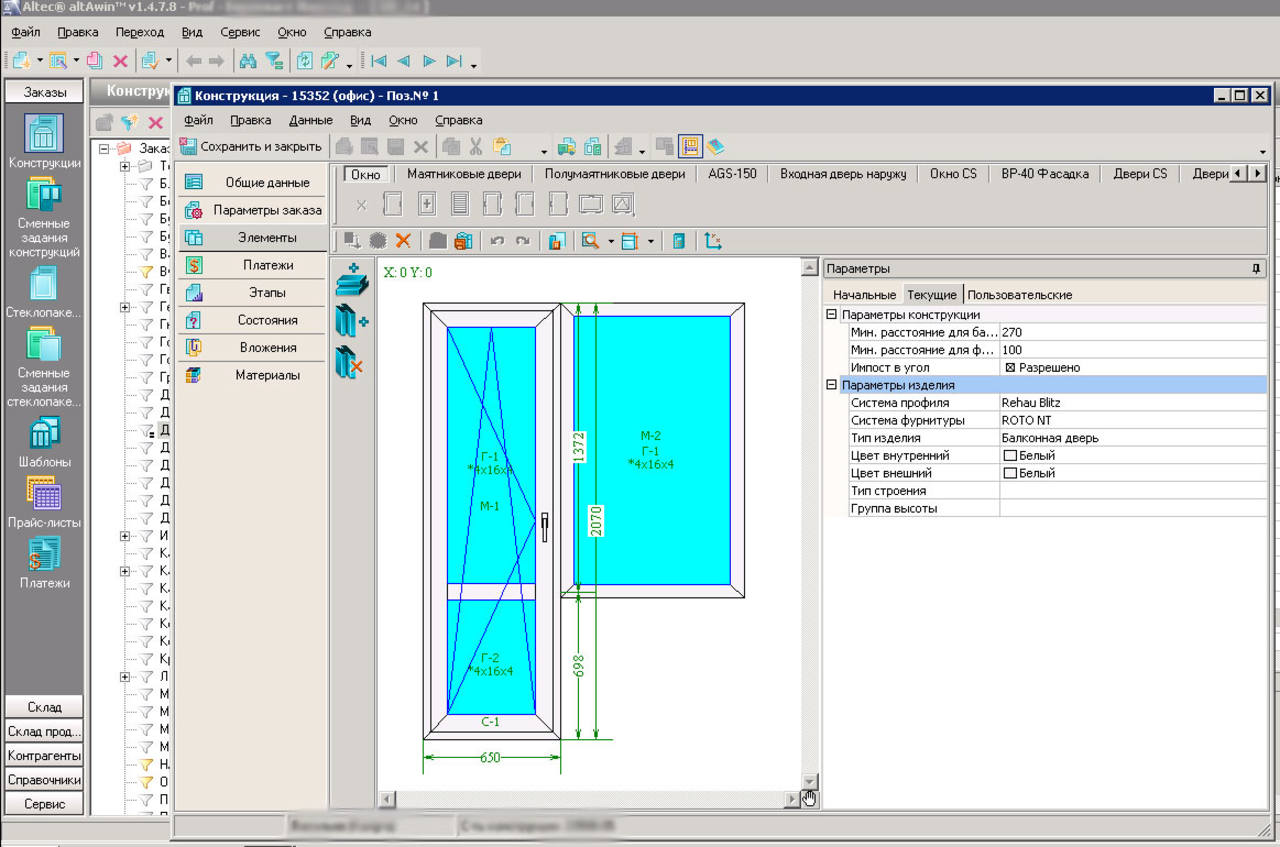This screenshot has height=847, width=1280.
Task: Toggle the Импост в угол Разрешено checkbox
Action: coord(1010,368)
